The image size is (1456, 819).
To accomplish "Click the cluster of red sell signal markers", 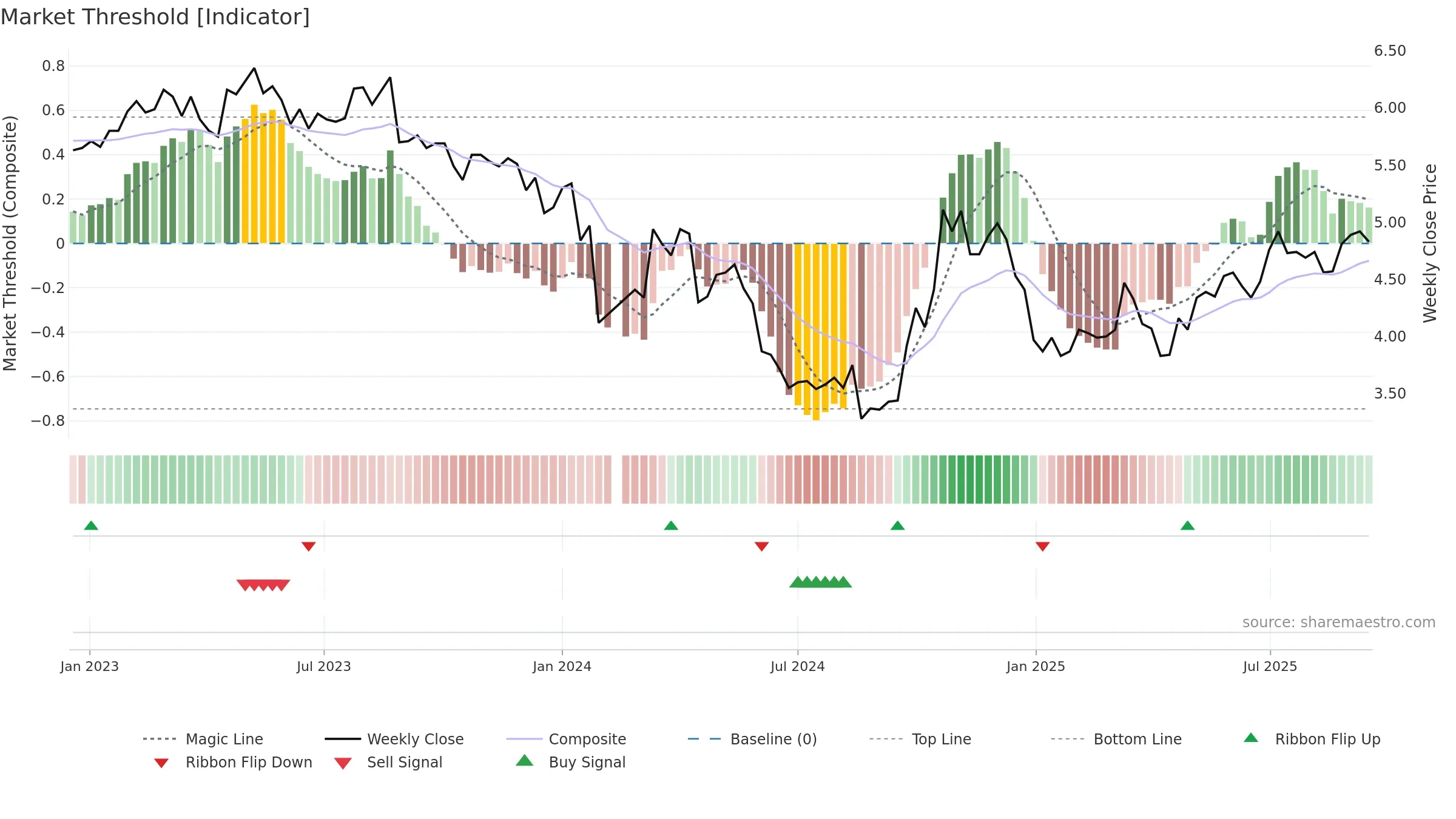I will click(263, 585).
